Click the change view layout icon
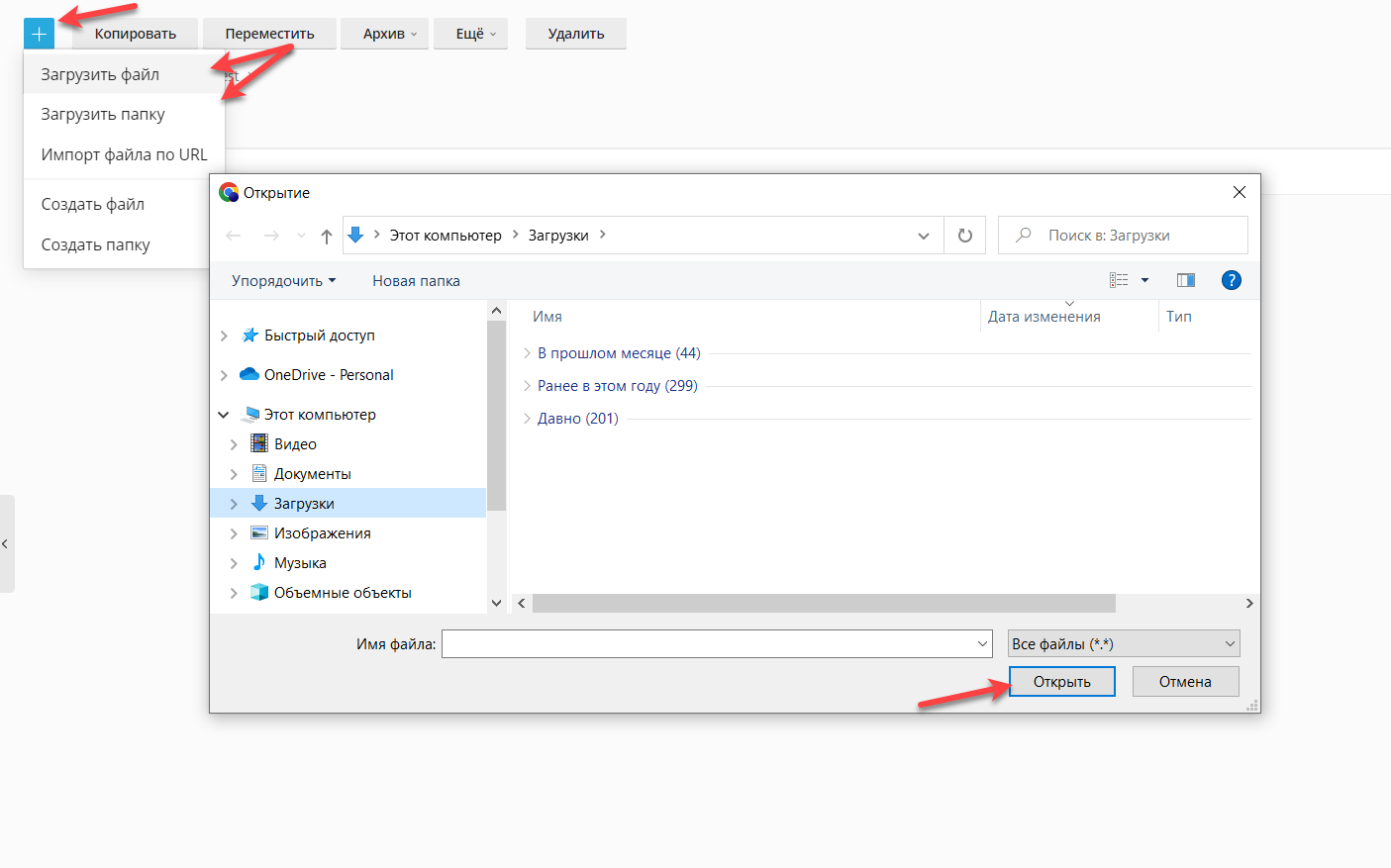 [x=1119, y=280]
